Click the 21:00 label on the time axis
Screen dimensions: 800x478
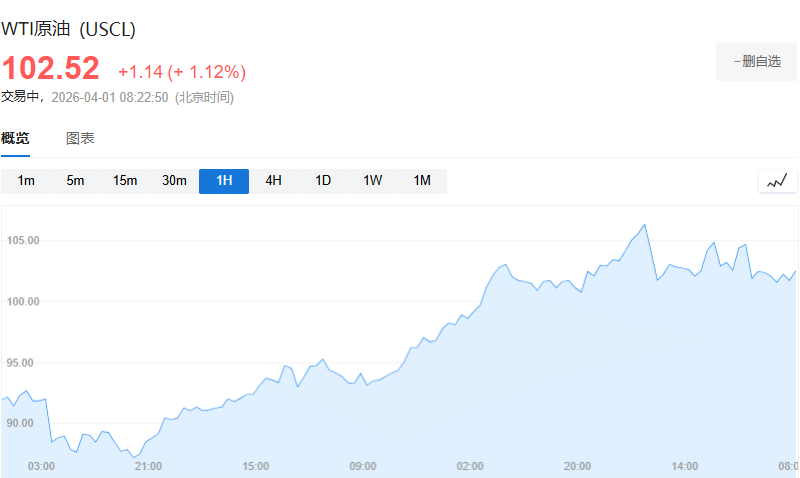[x=148, y=466]
